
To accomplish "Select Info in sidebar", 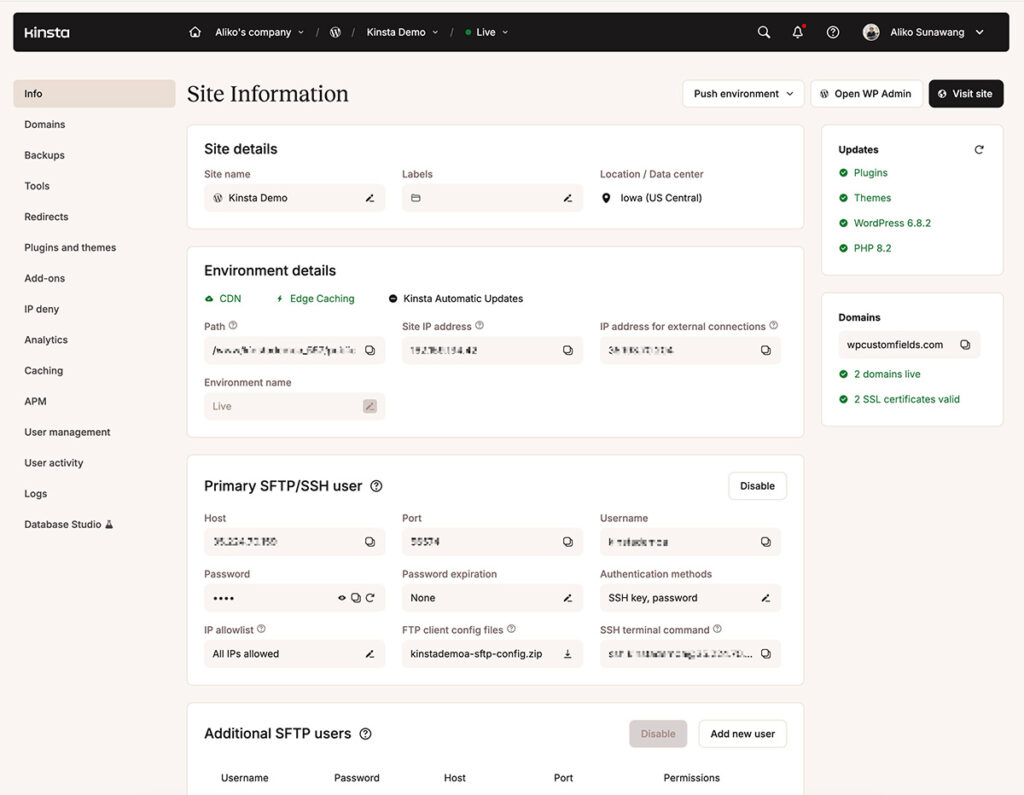I will pyautogui.click(x=94, y=93).
